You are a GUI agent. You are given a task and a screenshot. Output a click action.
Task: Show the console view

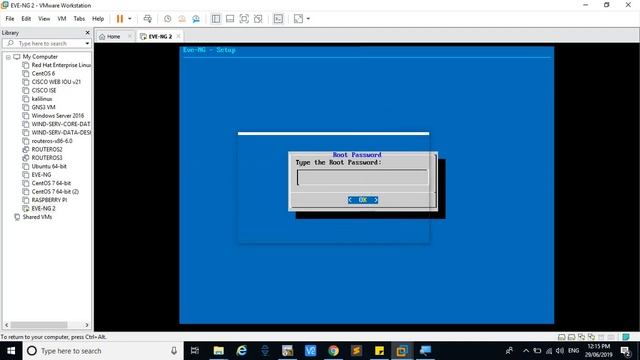pos(278,19)
